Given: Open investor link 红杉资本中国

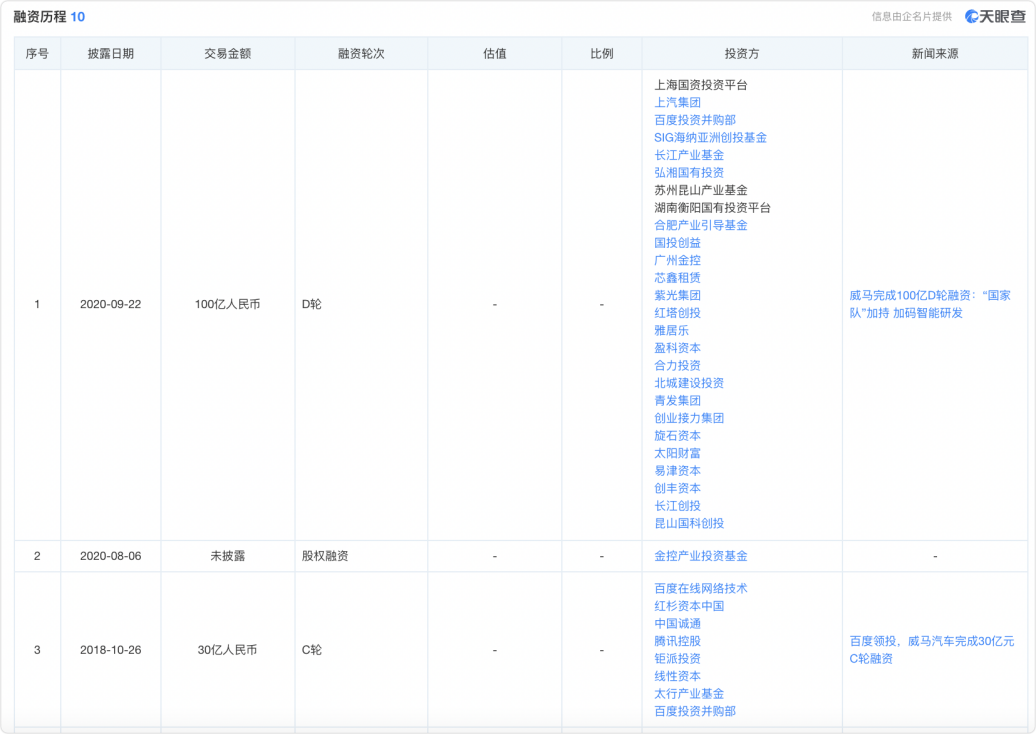Looking at the screenshot, I should pyautogui.click(x=689, y=606).
